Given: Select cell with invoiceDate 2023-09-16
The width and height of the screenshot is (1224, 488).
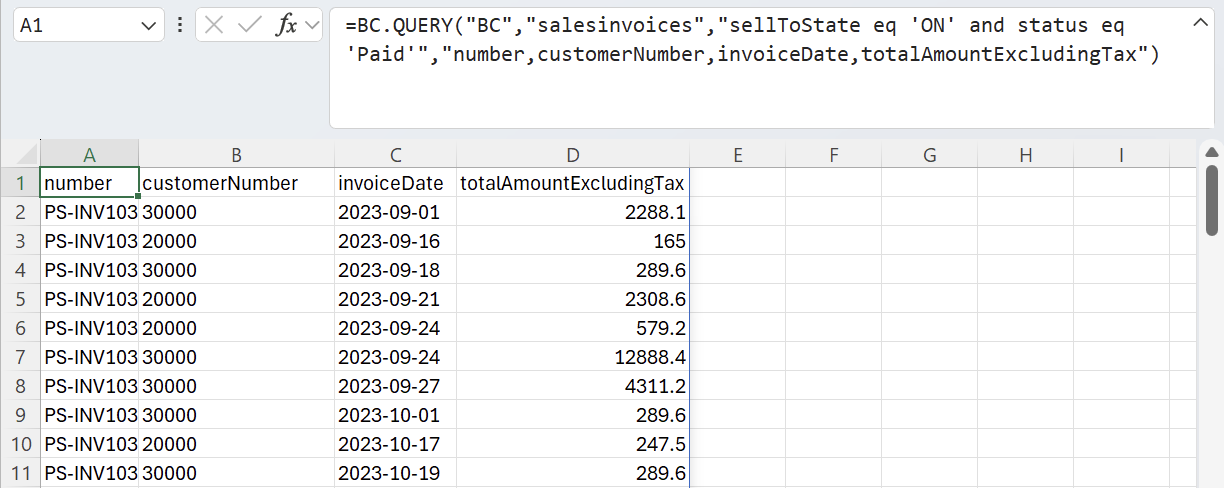Looking at the screenshot, I should 396,241.
